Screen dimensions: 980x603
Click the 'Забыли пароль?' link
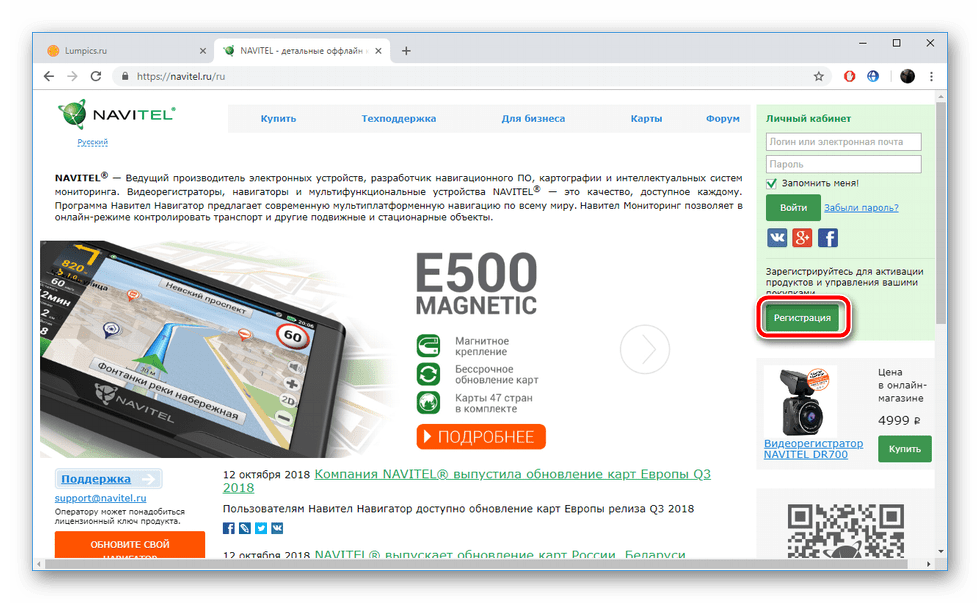(x=861, y=207)
